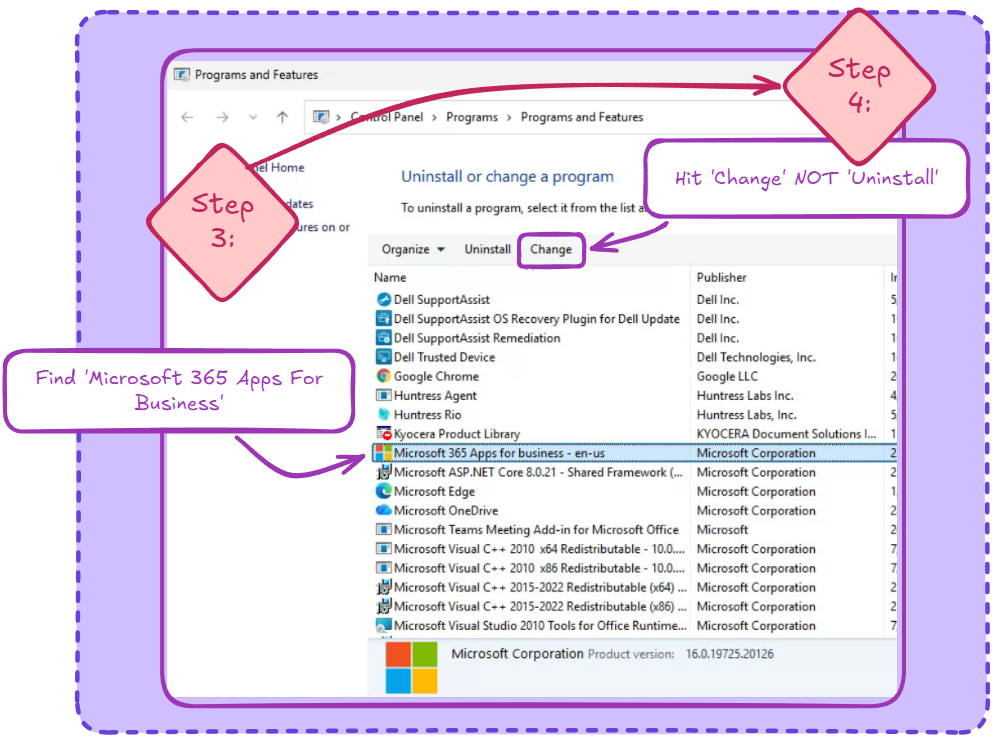
Task: Click the Google Chrome icon in list
Action: [x=383, y=376]
